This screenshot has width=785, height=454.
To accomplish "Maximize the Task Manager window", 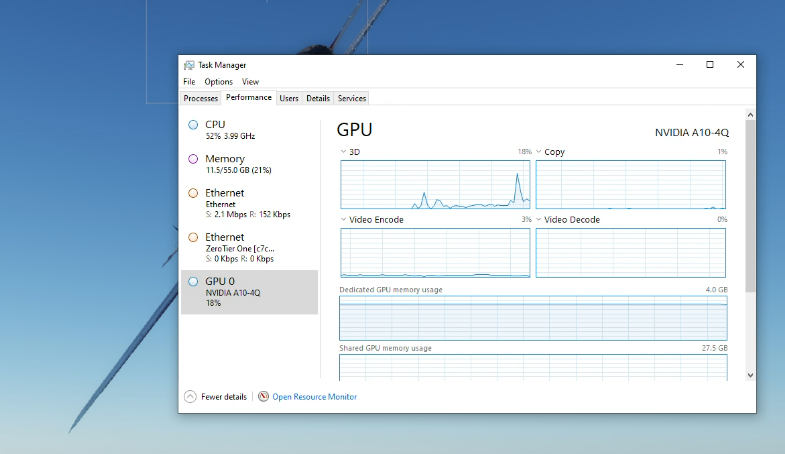I will click(710, 65).
